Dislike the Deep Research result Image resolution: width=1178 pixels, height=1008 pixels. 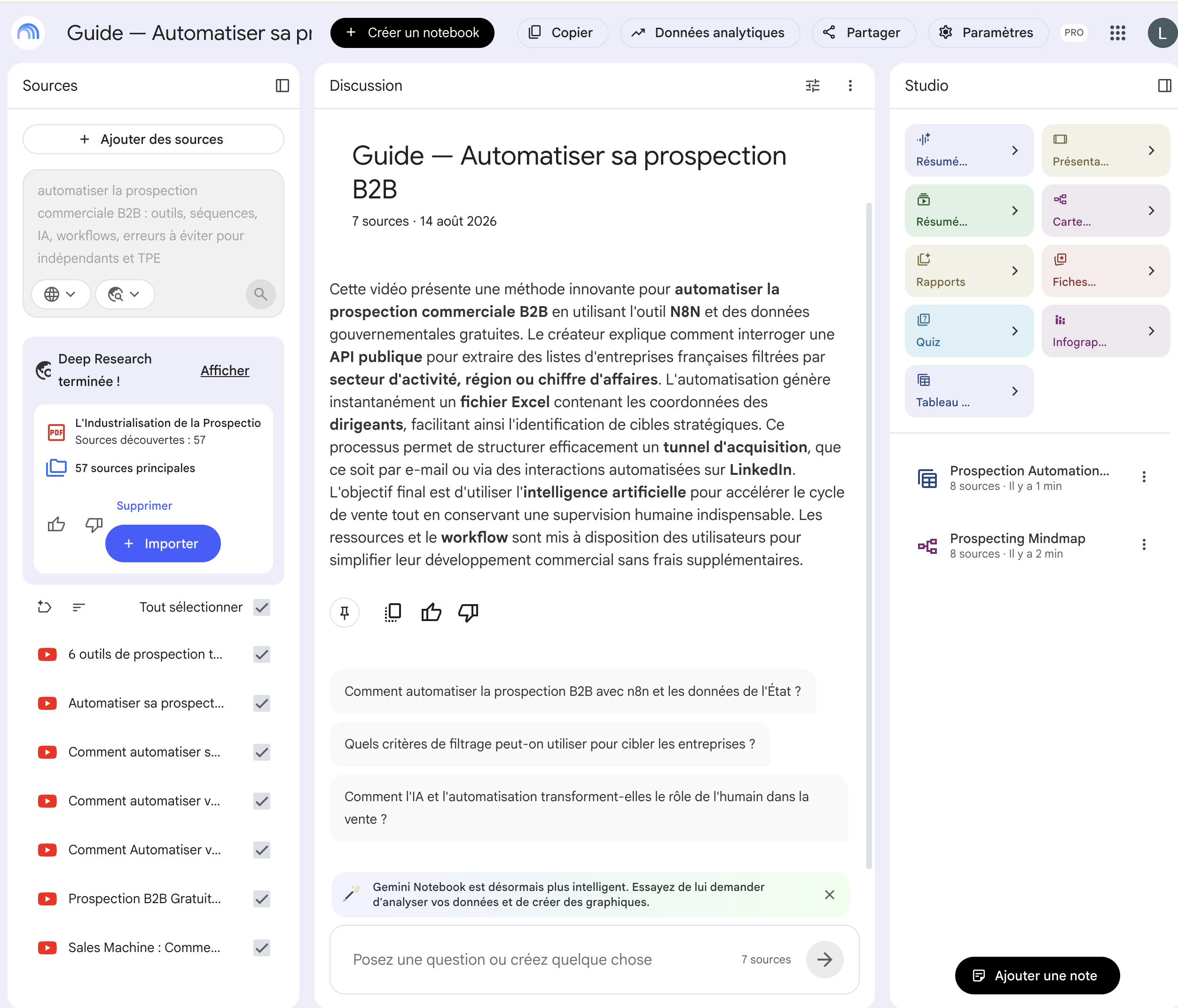click(x=94, y=524)
